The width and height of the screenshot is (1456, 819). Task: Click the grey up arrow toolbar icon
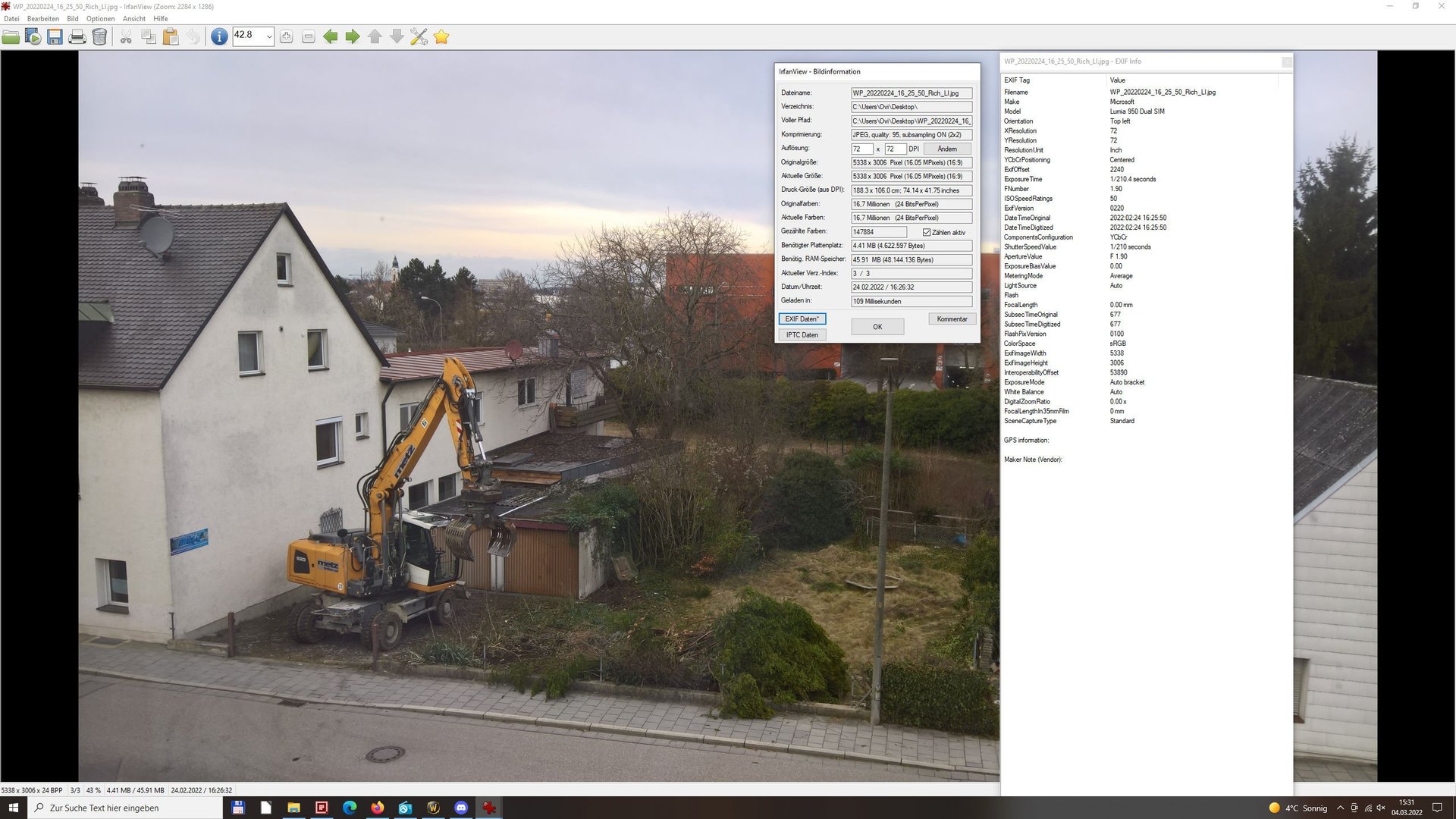[375, 36]
